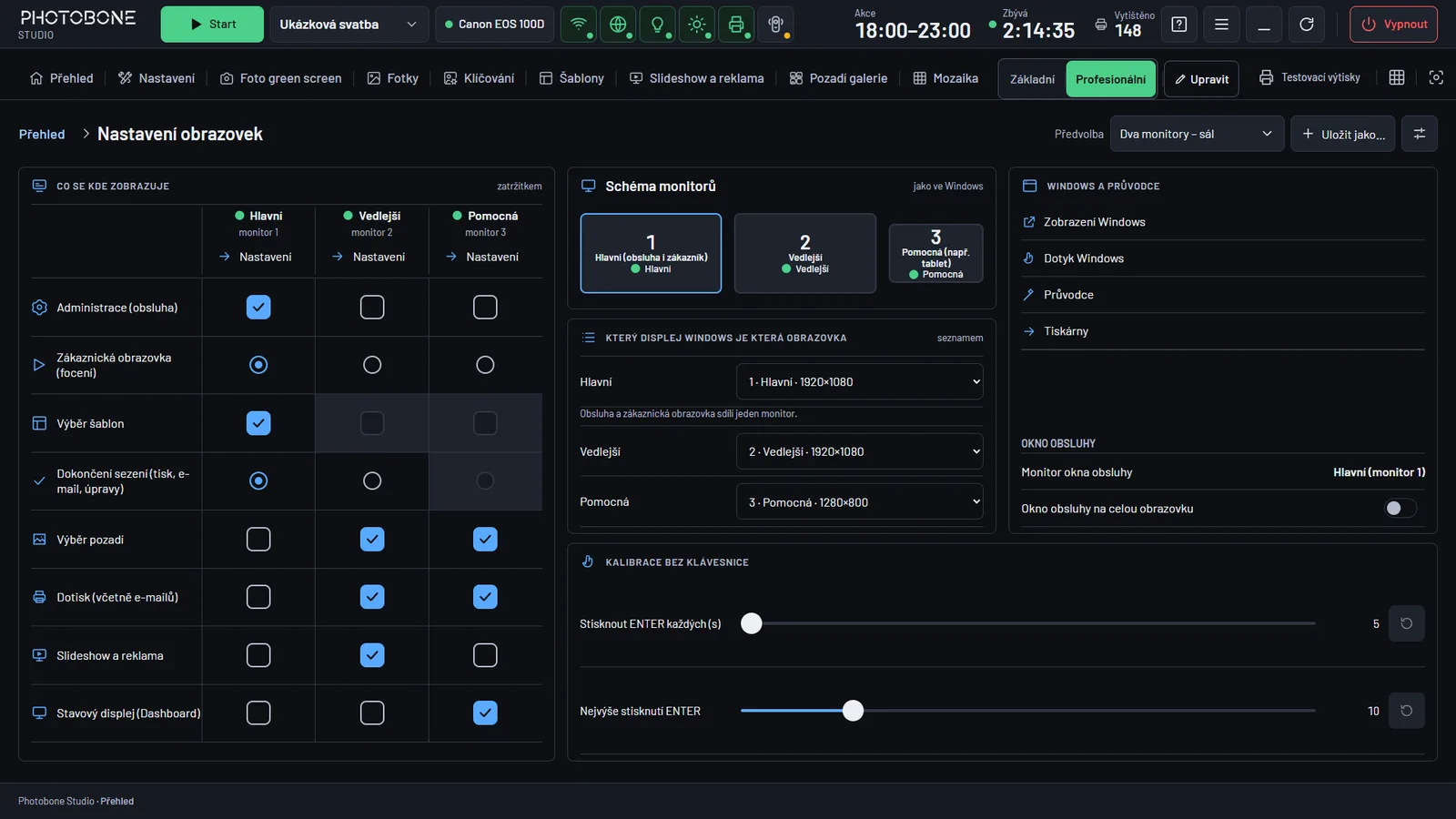Click the grid layout icon near Testovací výtisky

click(x=1397, y=77)
